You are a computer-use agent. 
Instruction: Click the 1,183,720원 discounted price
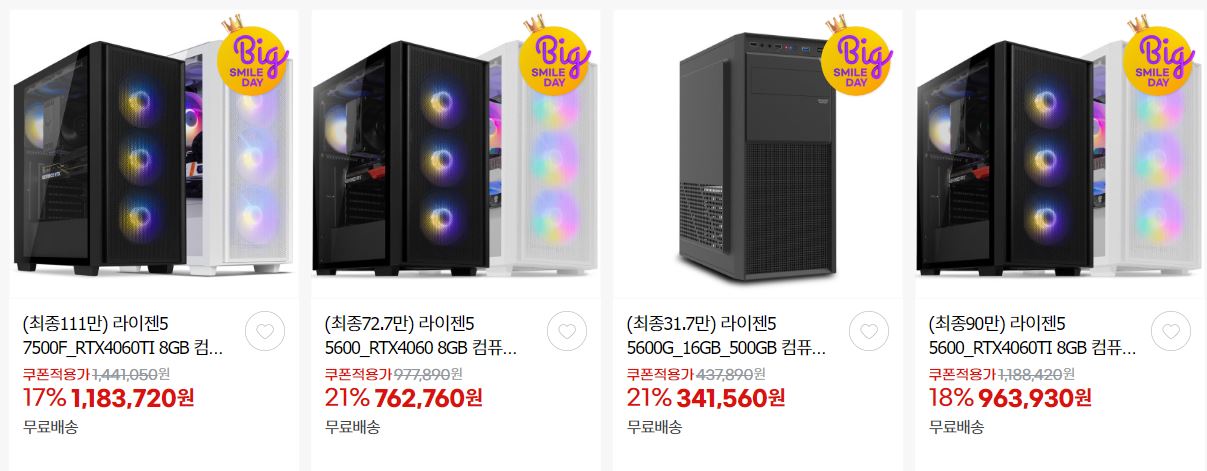click(x=133, y=398)
